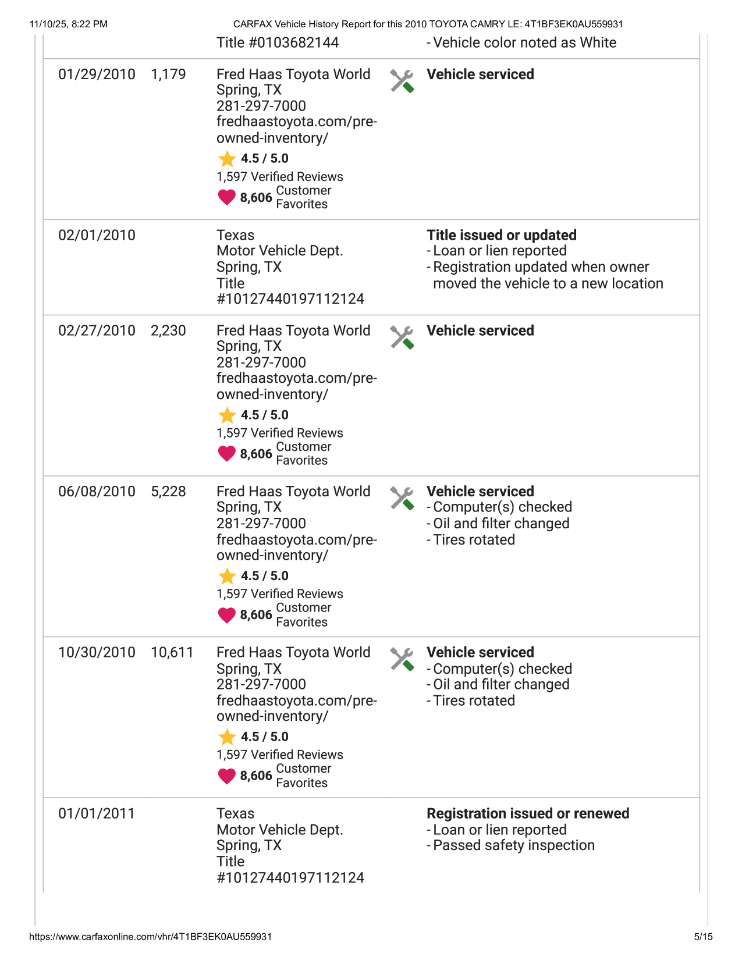Open 1,597 Verified Reviews in 10/30/2010 entry

coord(279,755)
